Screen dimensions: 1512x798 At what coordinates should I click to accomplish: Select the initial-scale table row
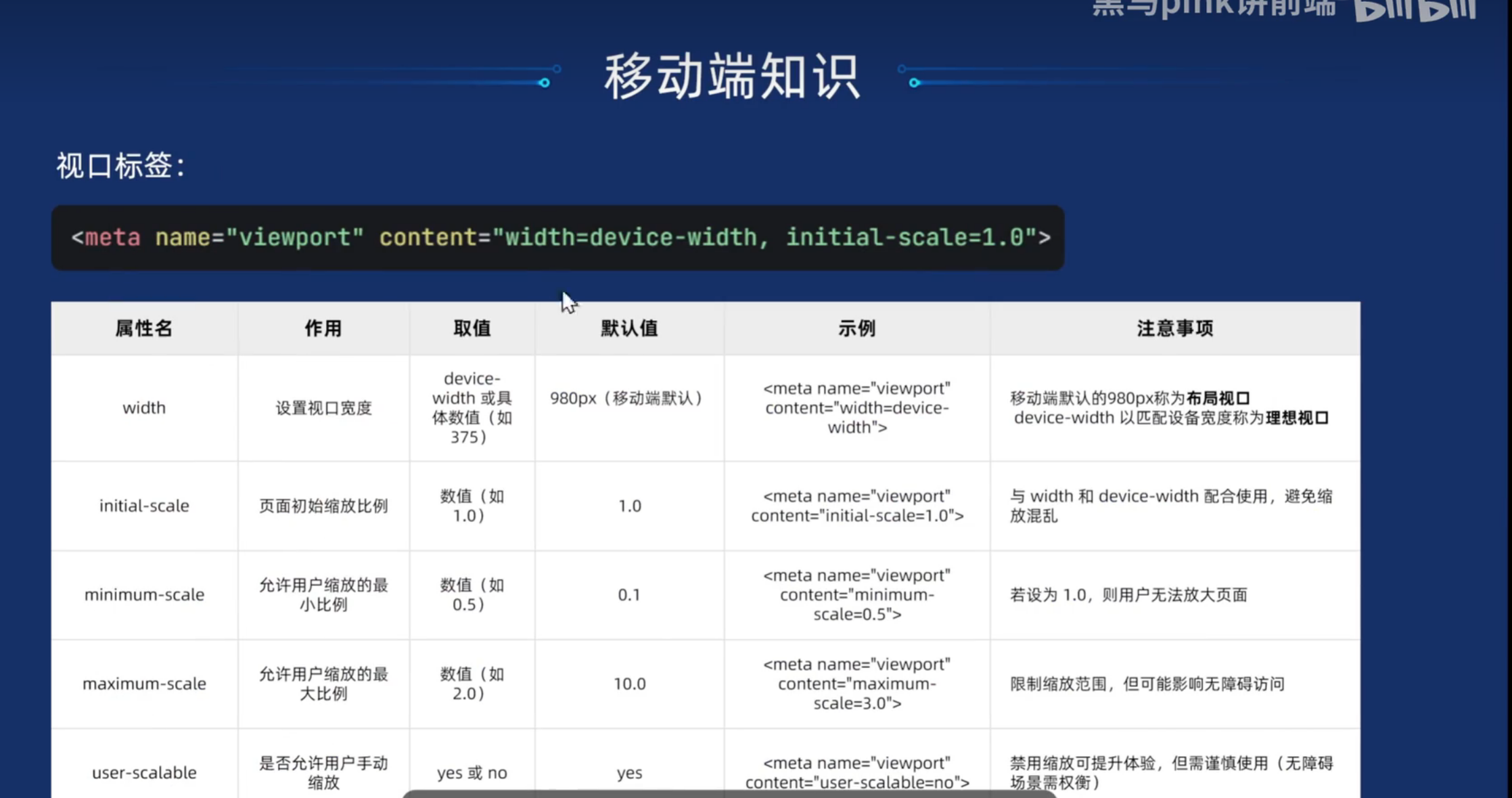point(143,506)
